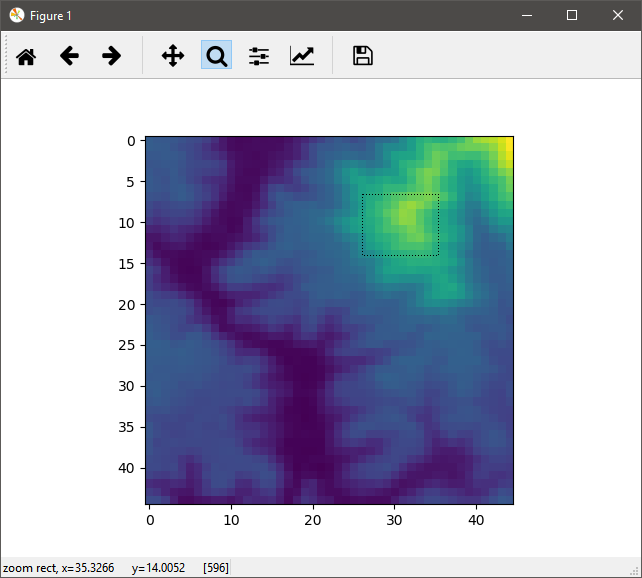Open the edit axis and curve parameters icon
The image size is (642, 578).
[302, 56]
